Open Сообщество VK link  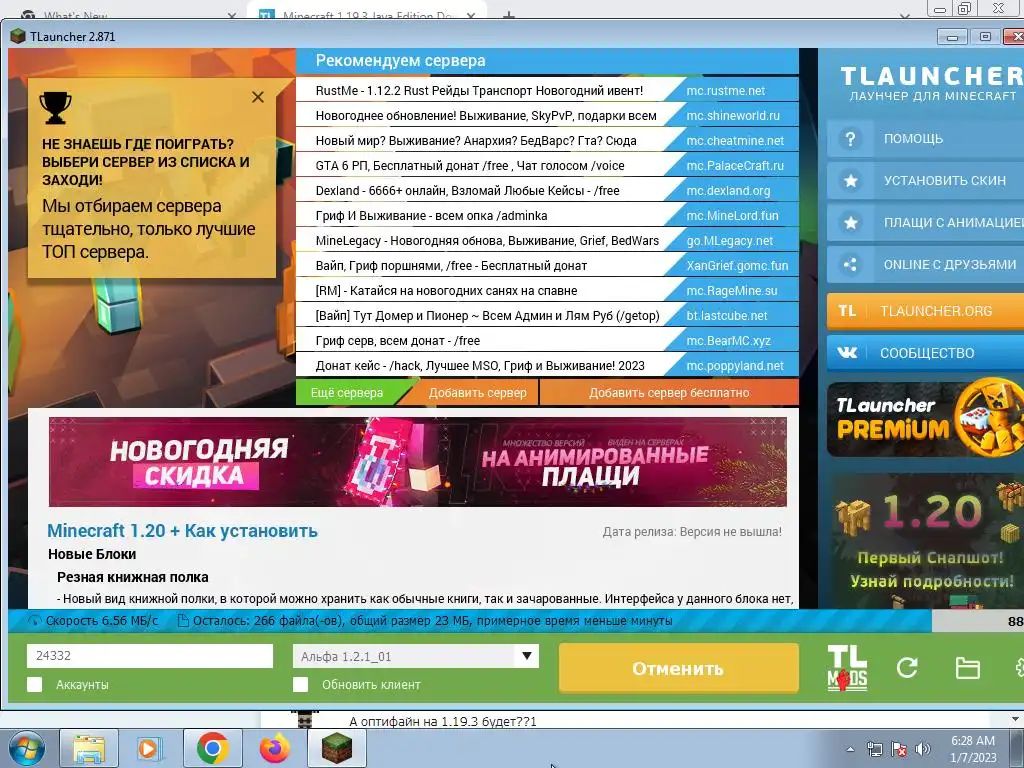click(925, 353)
